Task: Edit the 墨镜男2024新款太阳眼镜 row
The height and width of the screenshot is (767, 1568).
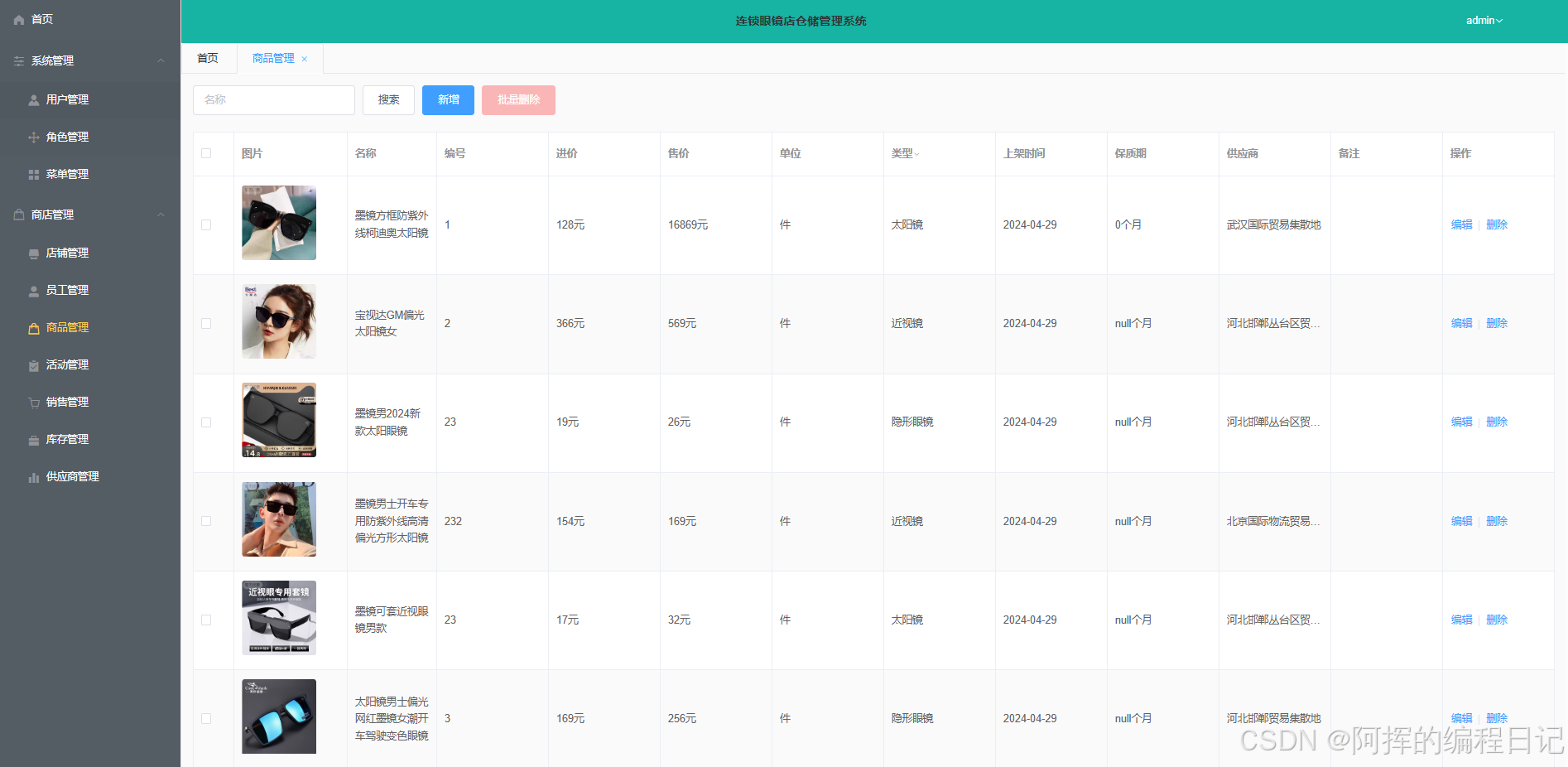Action: (1461, 422)
